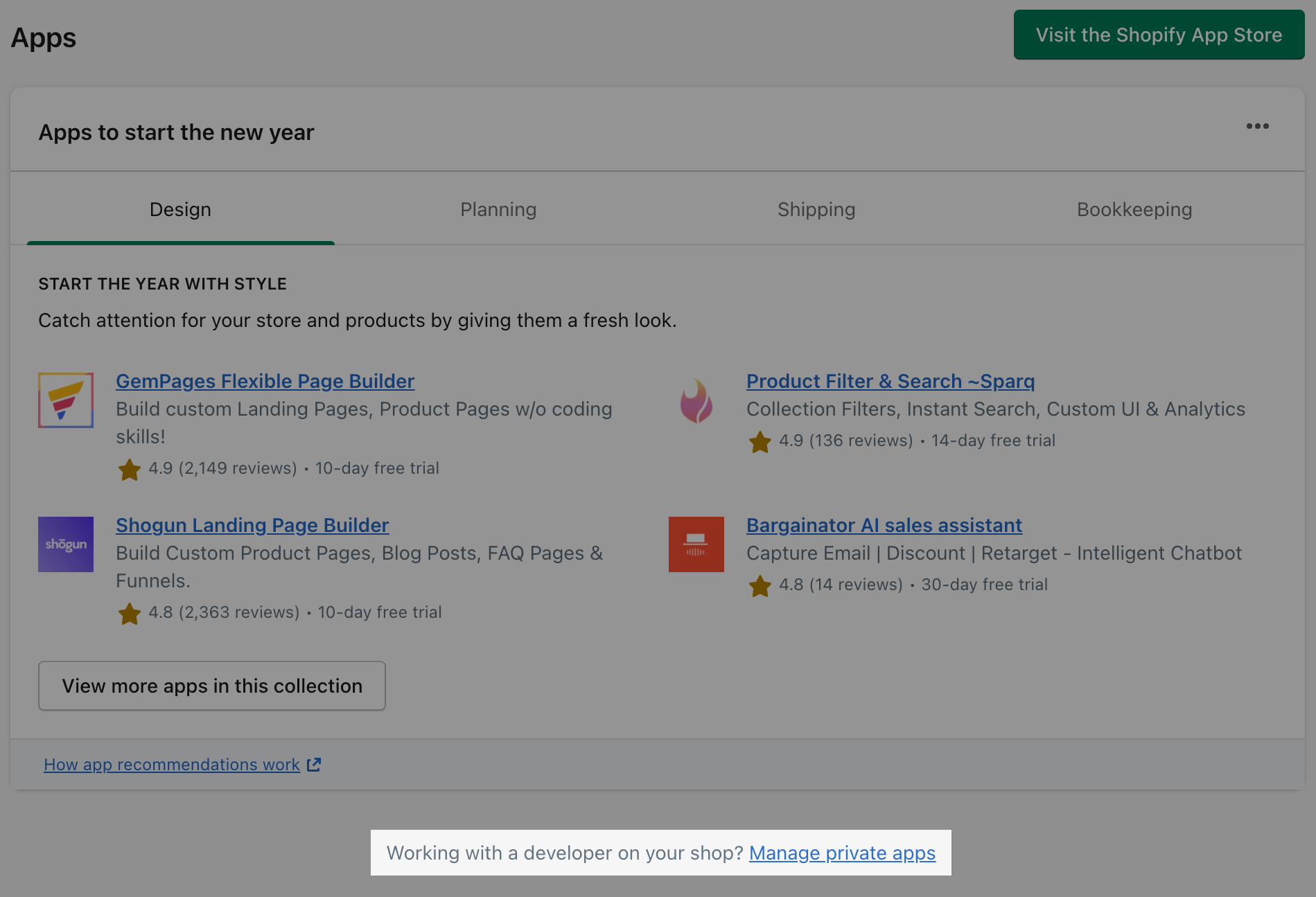1316x897 pixels.
Task: Visit the Shopify App Store button
Action: (1159, 35)
